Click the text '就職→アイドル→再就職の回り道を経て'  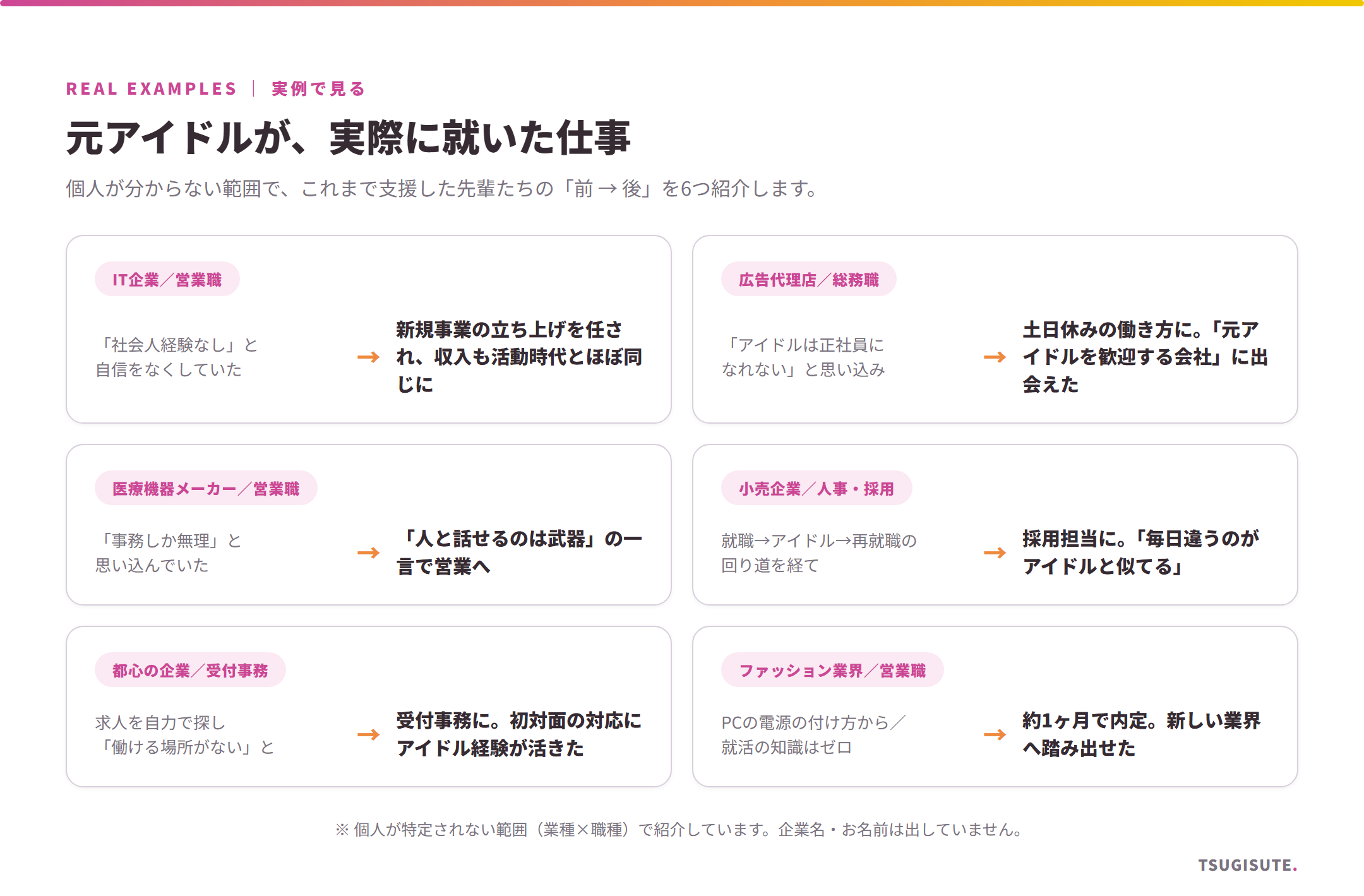(819, 553)
